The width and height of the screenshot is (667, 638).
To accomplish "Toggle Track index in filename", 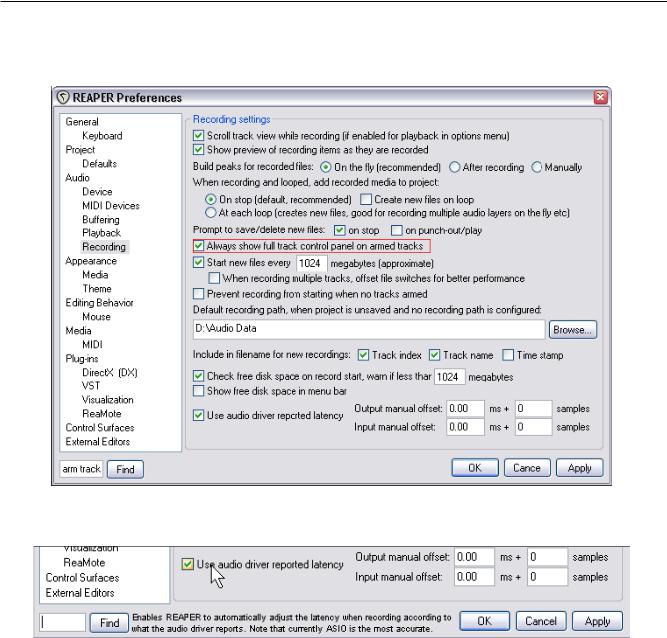I will 363,355.
